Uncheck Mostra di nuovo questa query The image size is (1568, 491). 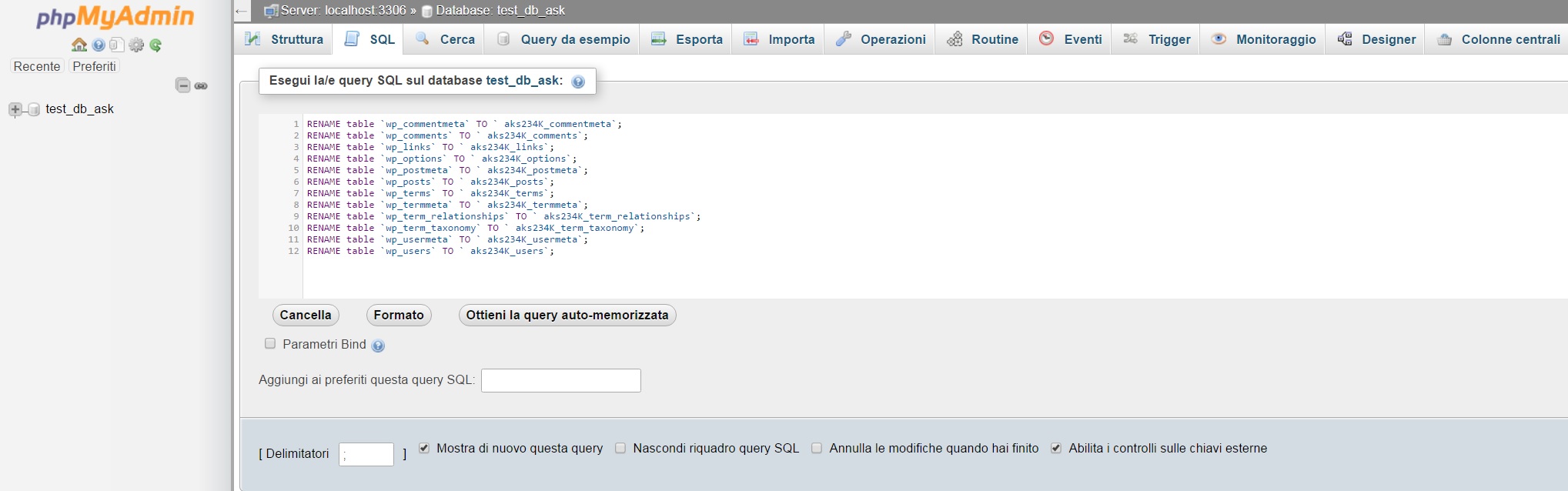pyautogui.click(x=424, y=448)
